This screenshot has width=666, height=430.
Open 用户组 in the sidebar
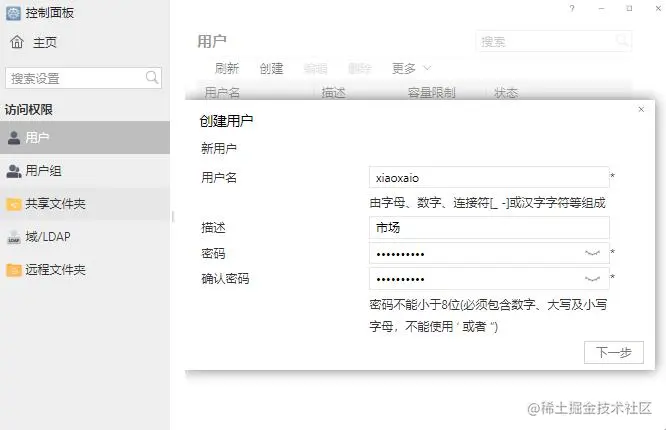(x=85, y=171)
